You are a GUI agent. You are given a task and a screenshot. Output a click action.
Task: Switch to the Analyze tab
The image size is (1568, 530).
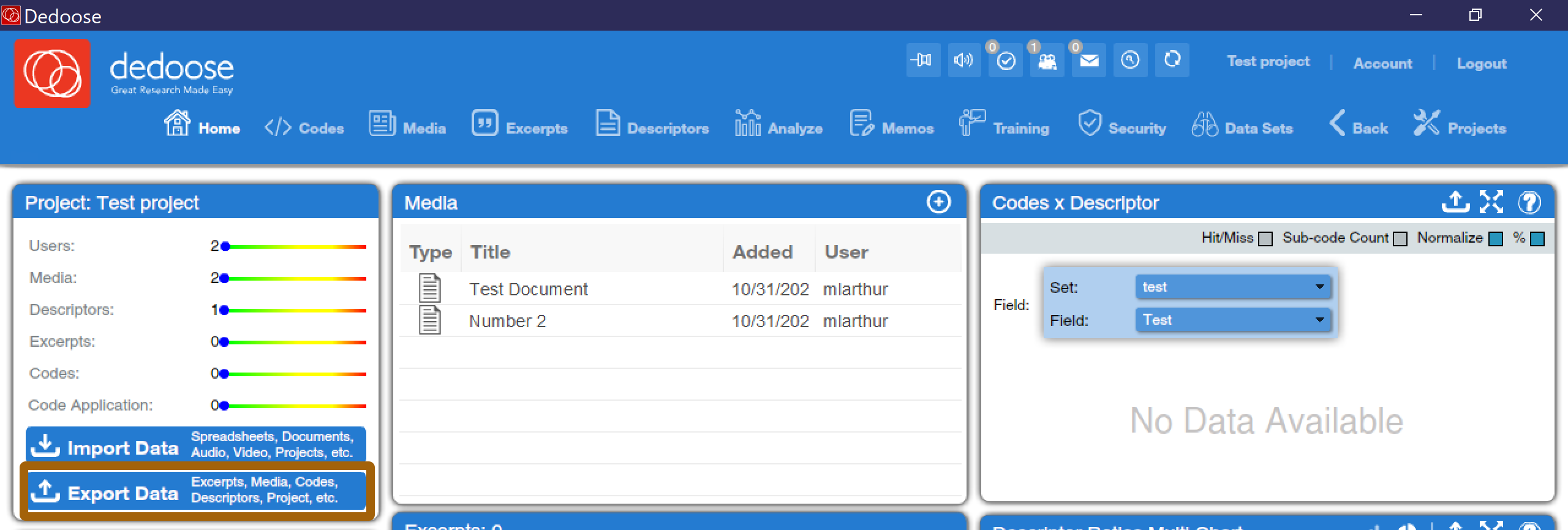778,124
